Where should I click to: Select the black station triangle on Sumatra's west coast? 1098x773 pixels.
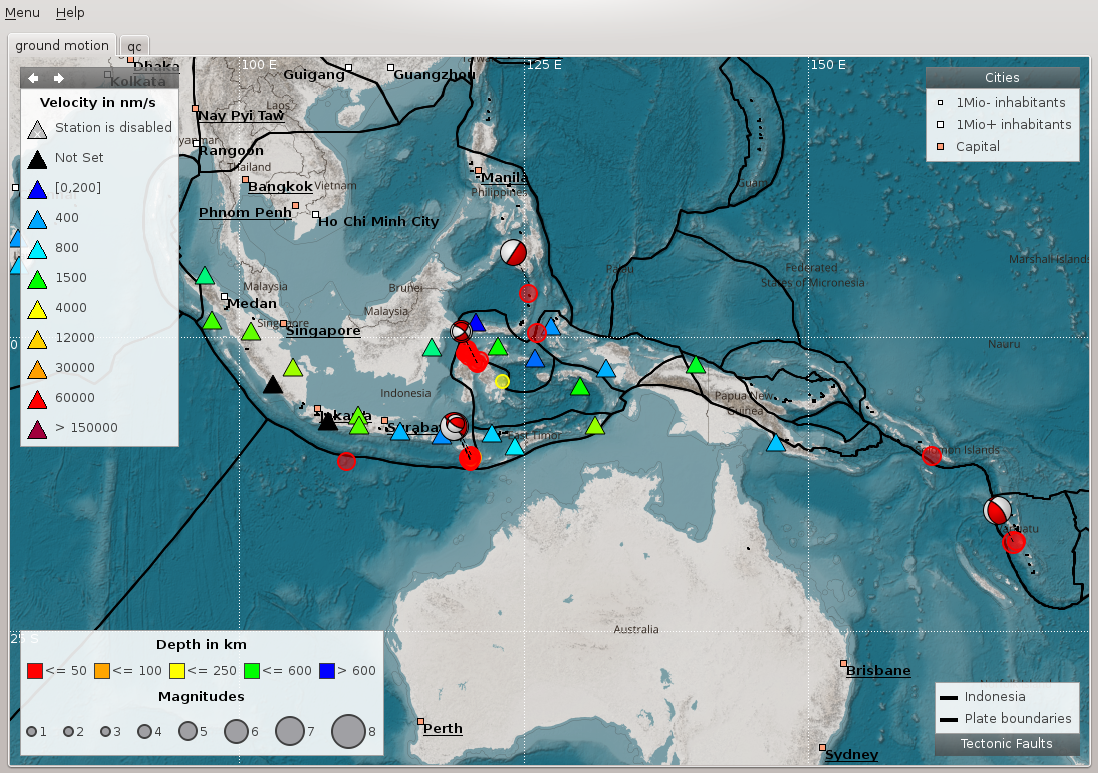[x=273, y=385]
